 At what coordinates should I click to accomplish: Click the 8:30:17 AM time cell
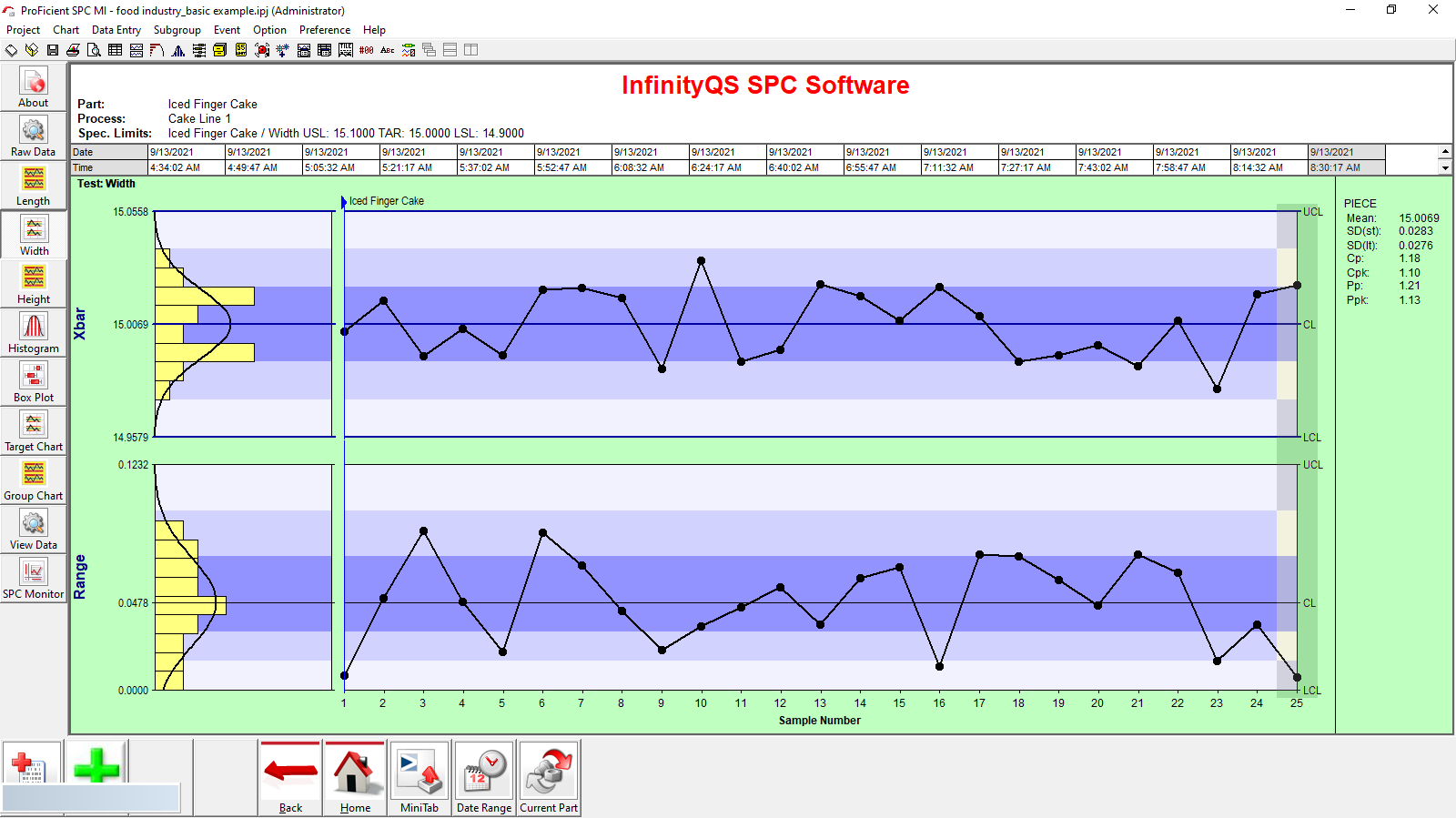point(1347,167)
